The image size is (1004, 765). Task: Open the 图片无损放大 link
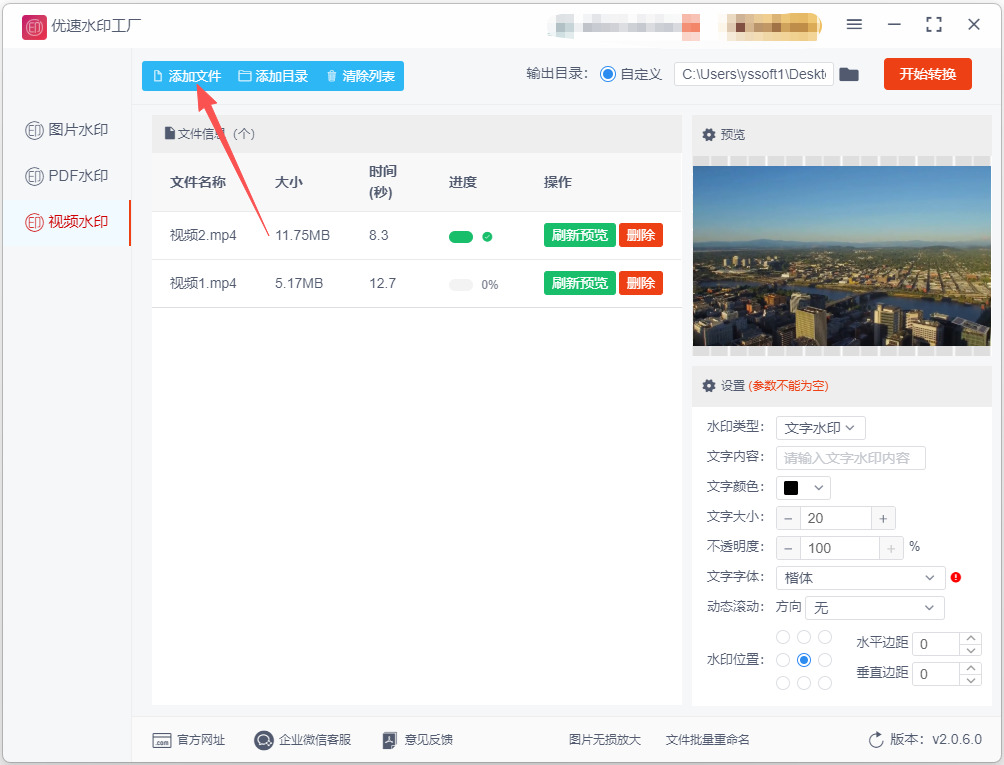point(604,740)
